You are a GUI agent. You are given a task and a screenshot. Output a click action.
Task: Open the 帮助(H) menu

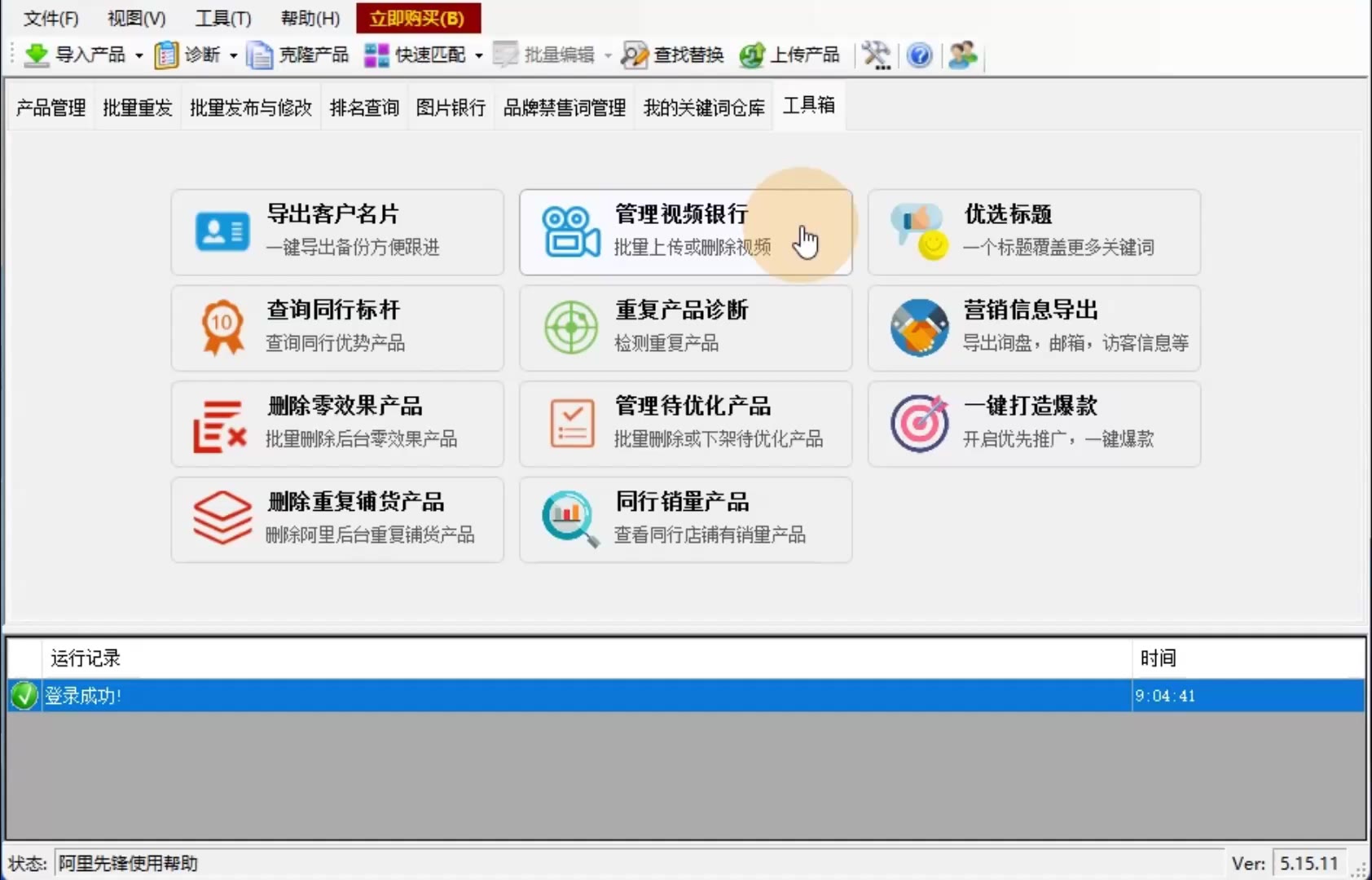click(310, 18)
